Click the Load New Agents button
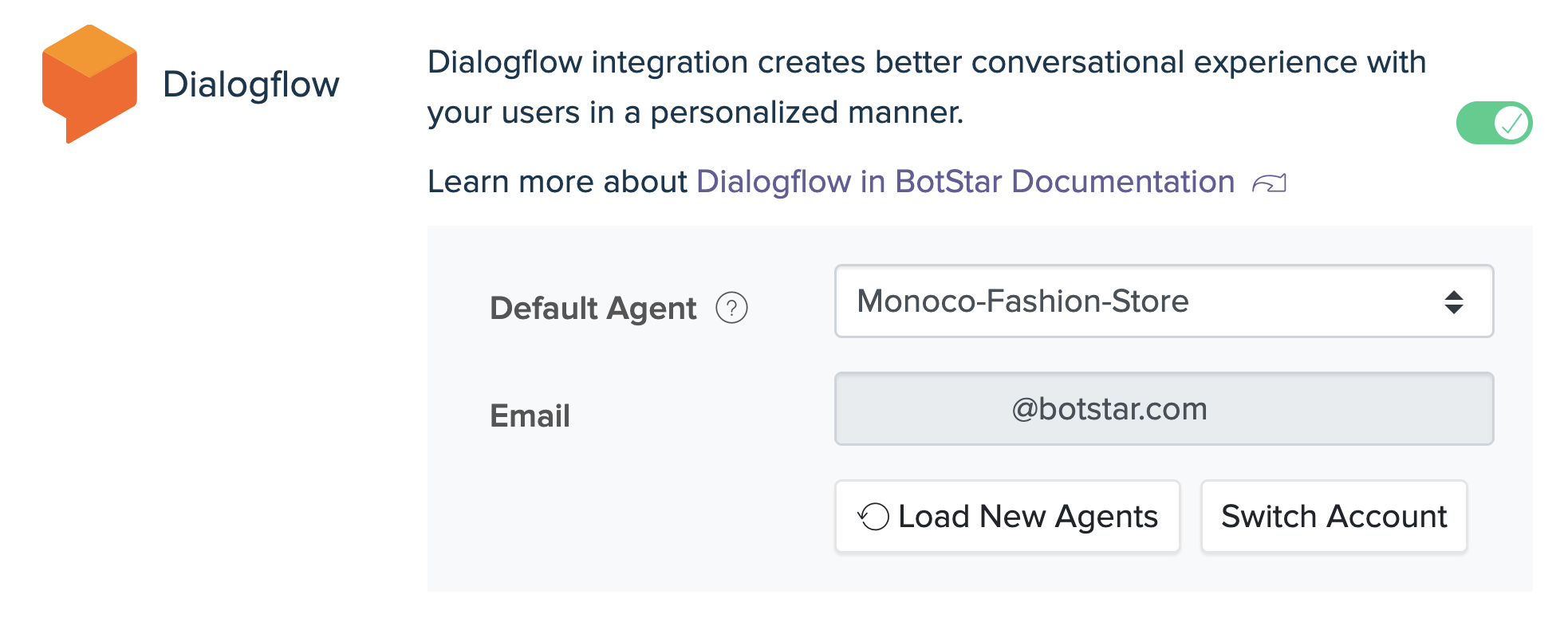 [x=1007, y=517]
